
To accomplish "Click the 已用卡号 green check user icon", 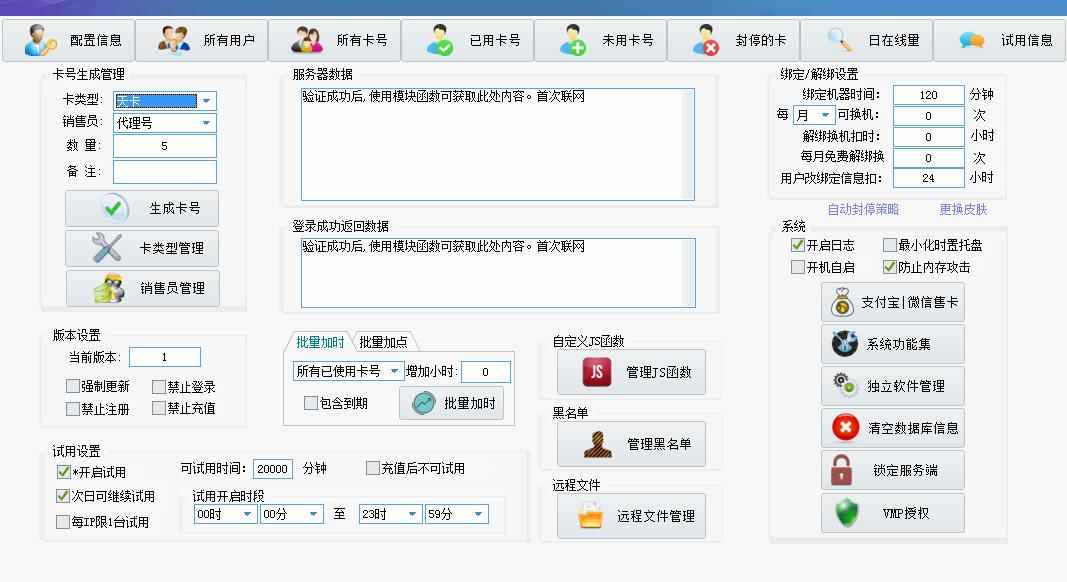I will 440,39.
